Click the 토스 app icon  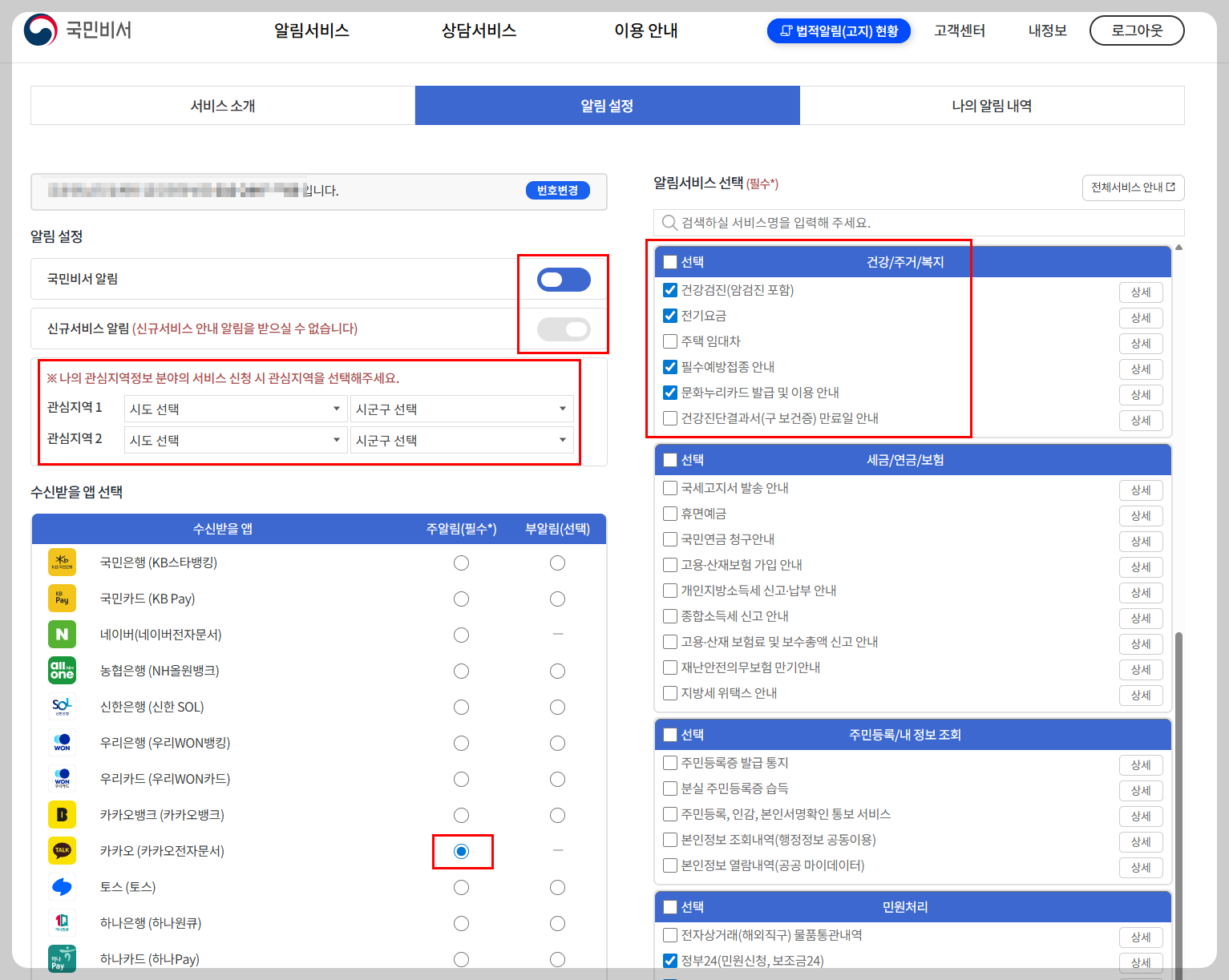62,886
